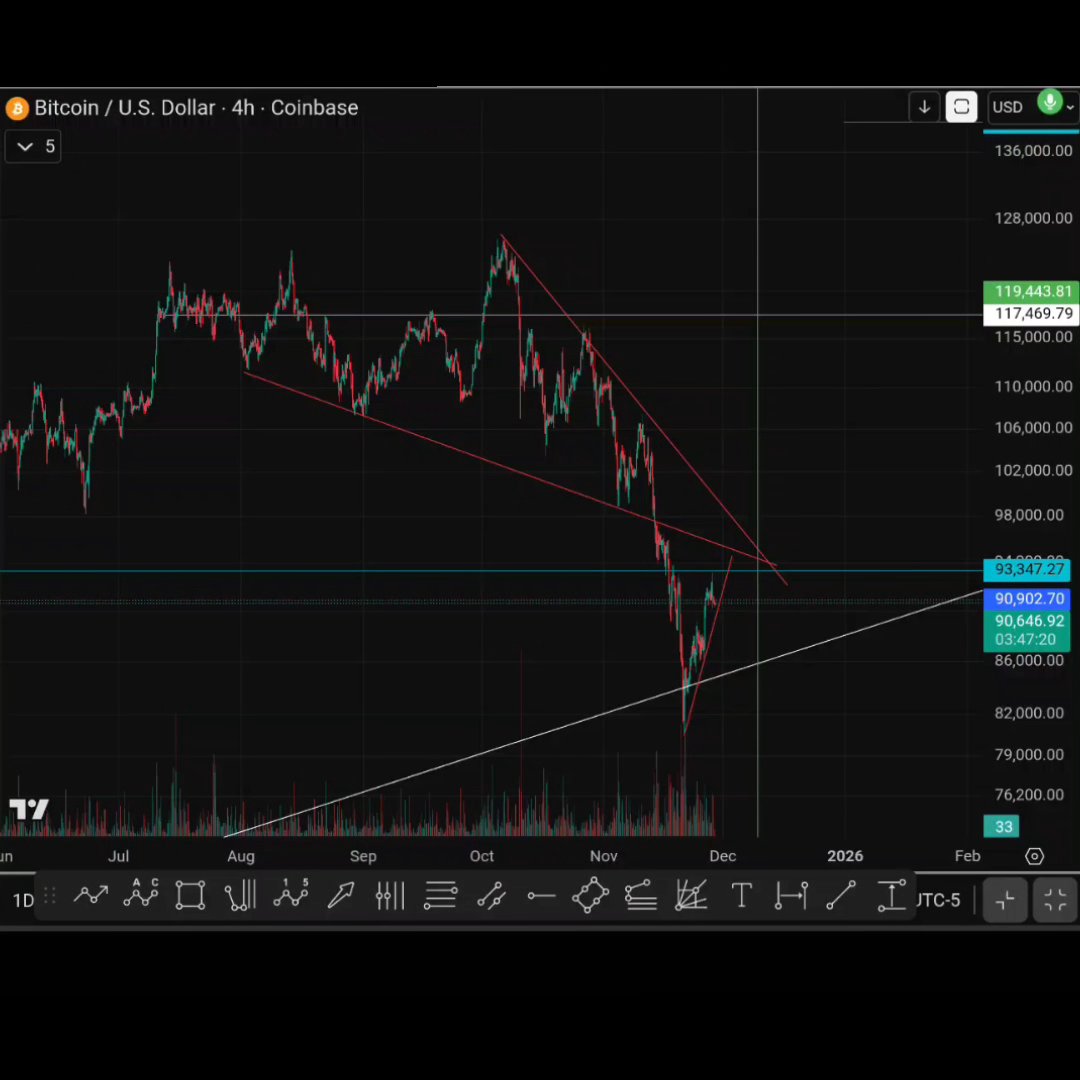
Task: Click the Feb label on time axis
Action: coord(967,856)
